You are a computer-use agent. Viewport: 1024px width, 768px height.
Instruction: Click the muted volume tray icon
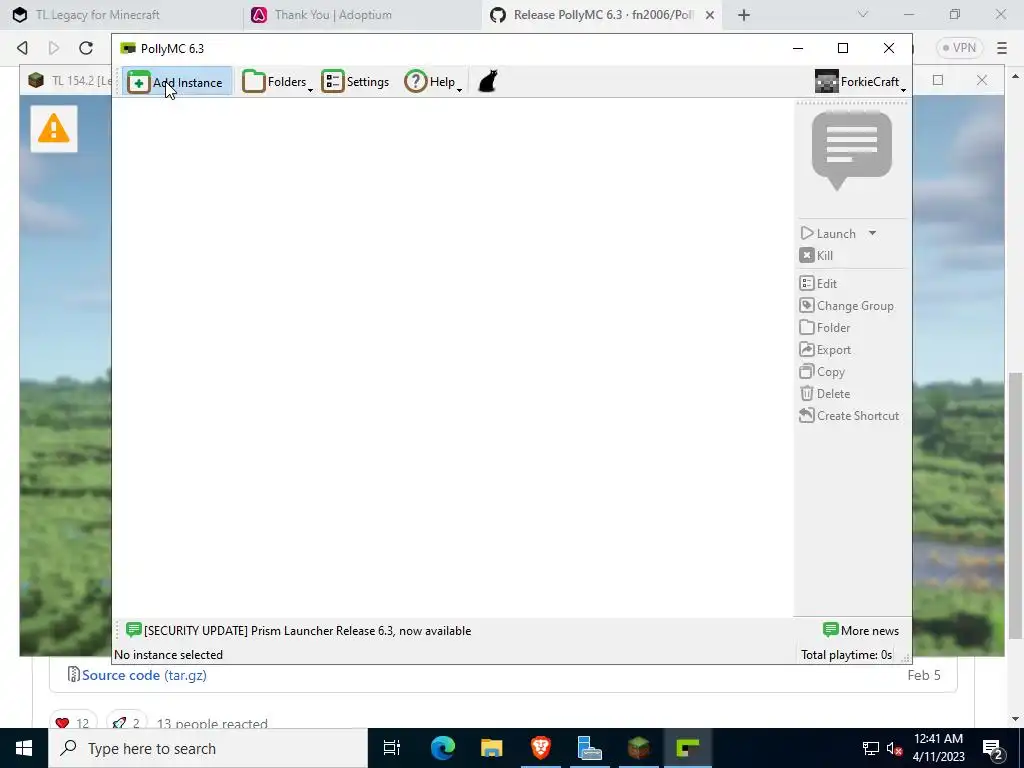[894, 748]
